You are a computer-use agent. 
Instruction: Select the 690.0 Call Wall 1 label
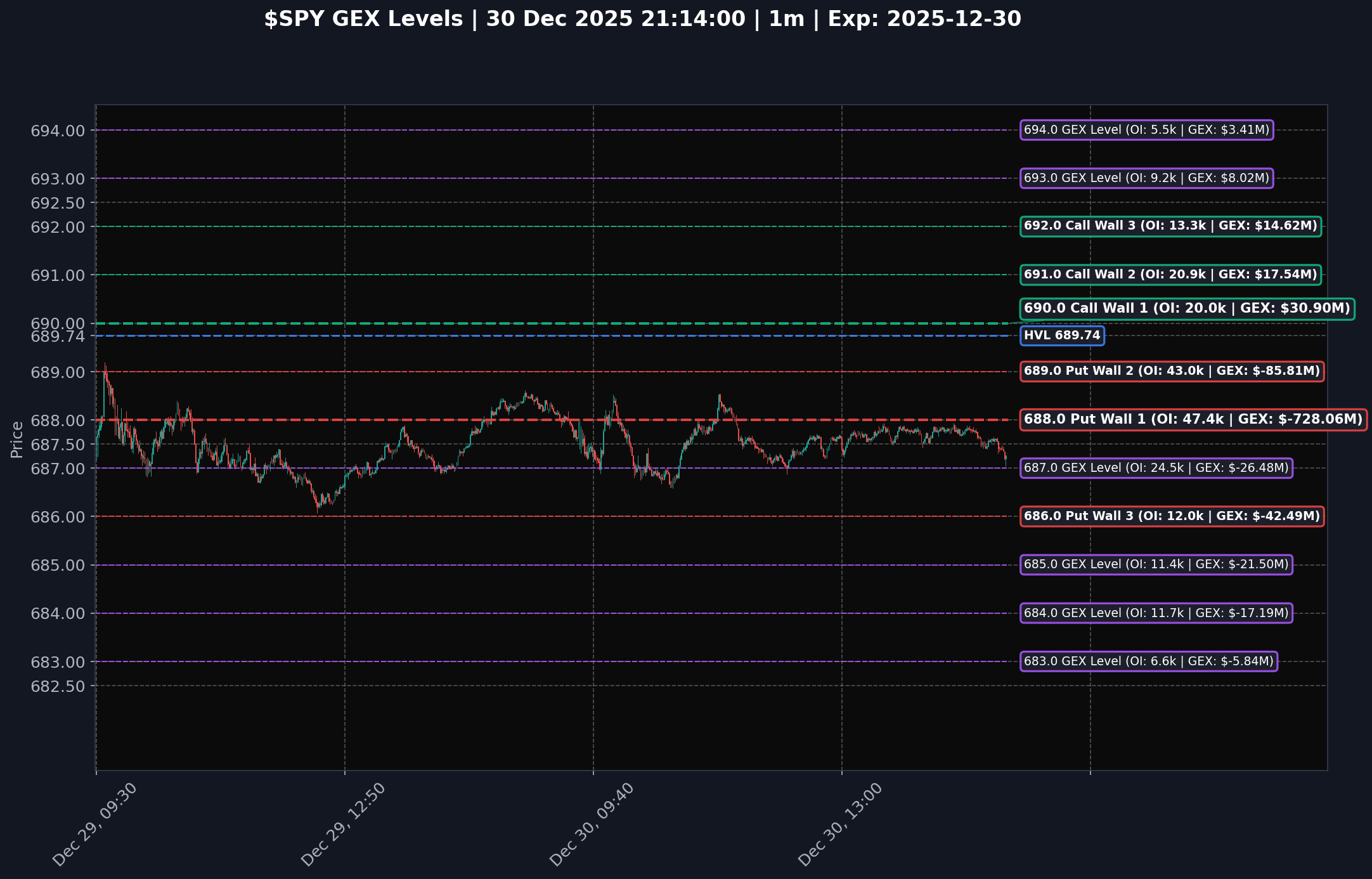tap(1187, 309)
